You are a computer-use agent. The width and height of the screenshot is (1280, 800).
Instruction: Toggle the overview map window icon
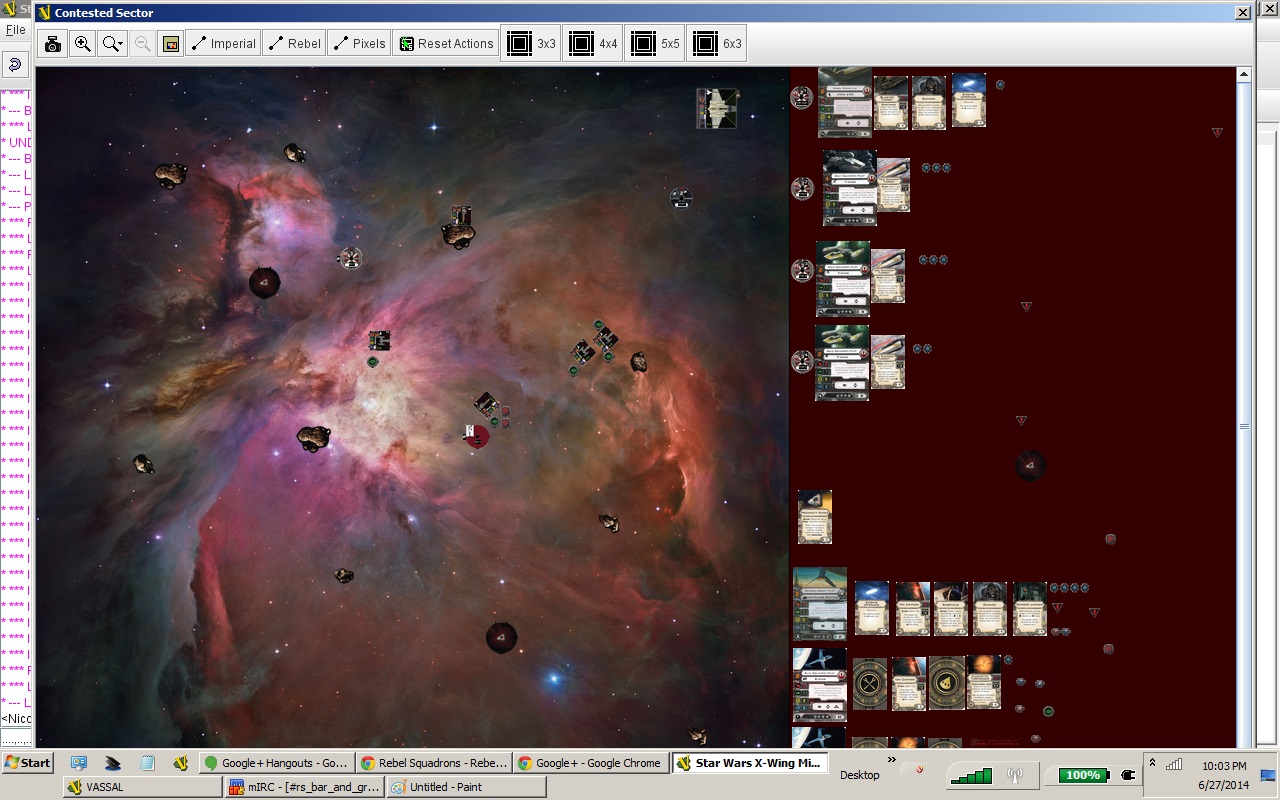pyautogui.click(x=170, y=44)
